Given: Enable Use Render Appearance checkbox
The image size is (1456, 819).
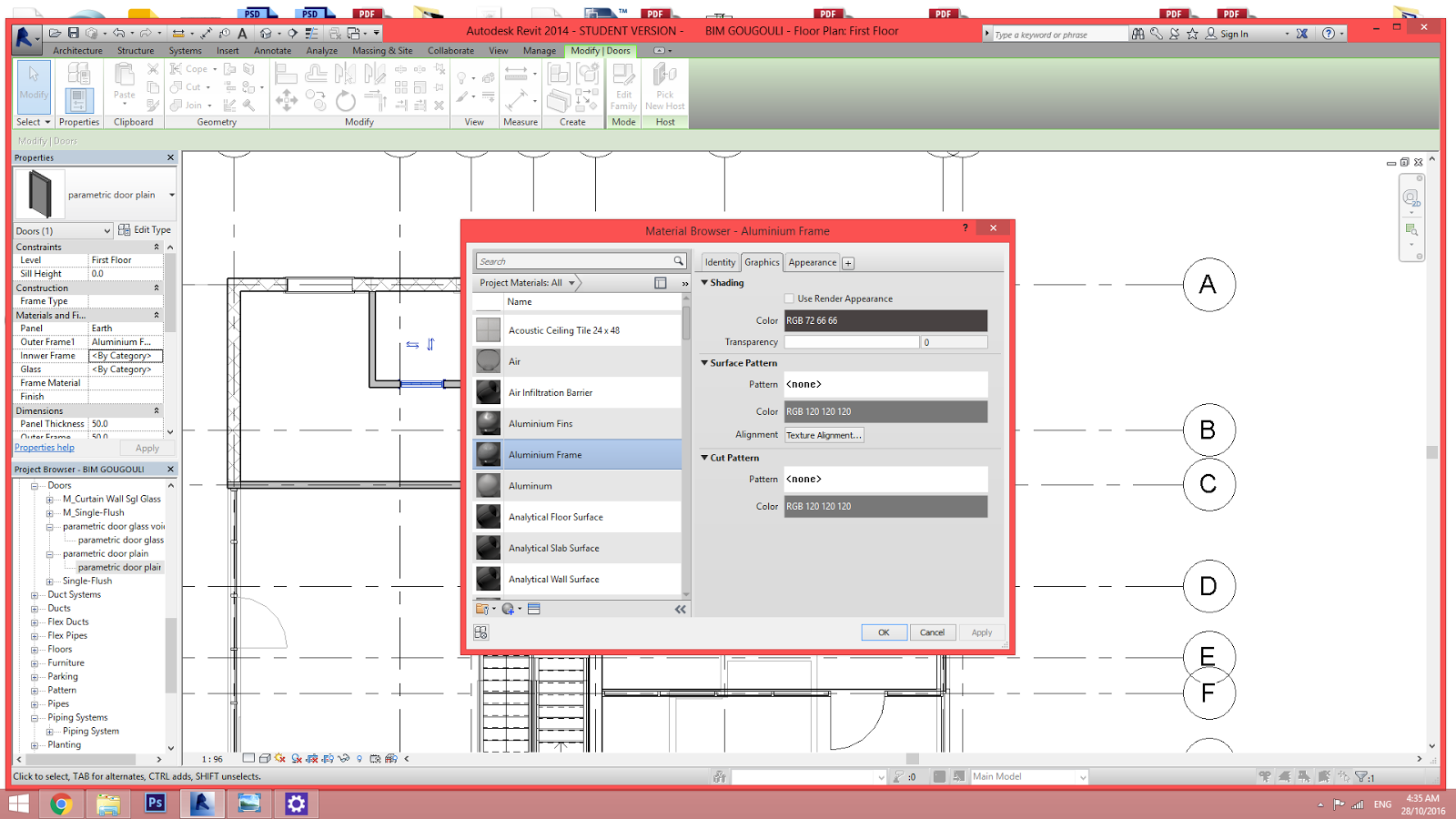Looking at the screenshot, I should click(x=789, y=298).
